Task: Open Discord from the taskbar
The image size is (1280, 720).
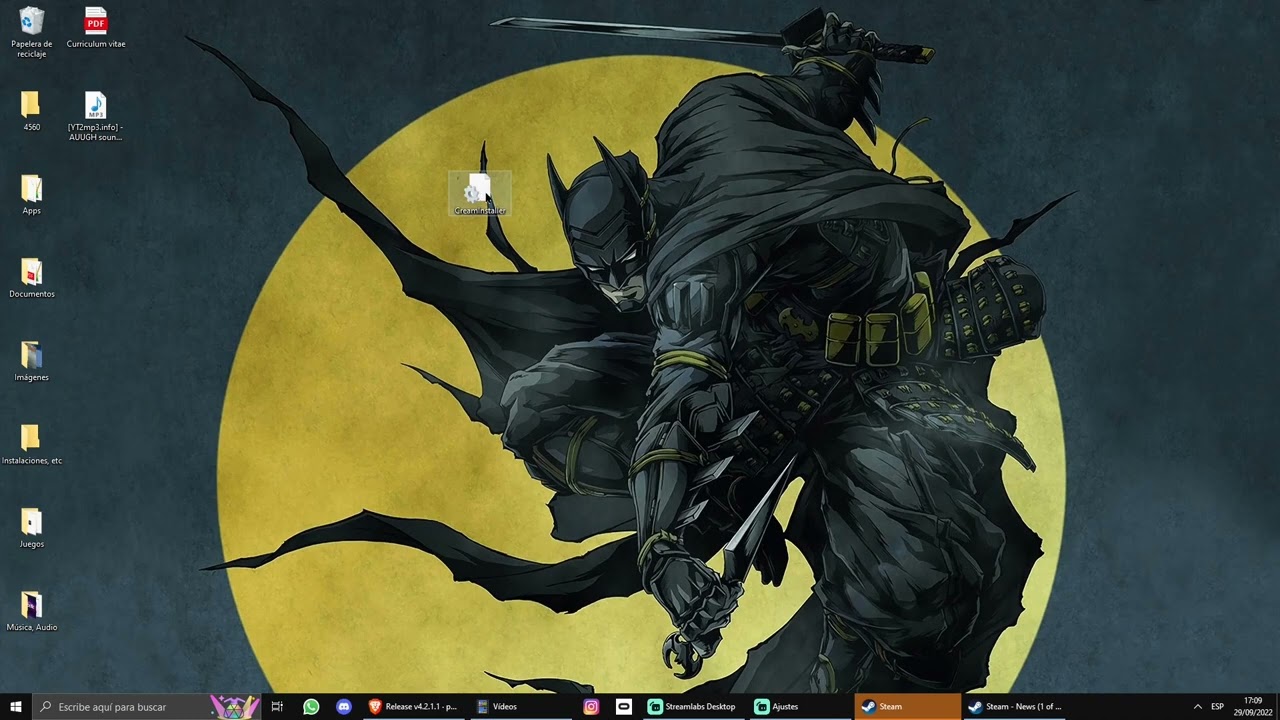Action: point(344,706)
